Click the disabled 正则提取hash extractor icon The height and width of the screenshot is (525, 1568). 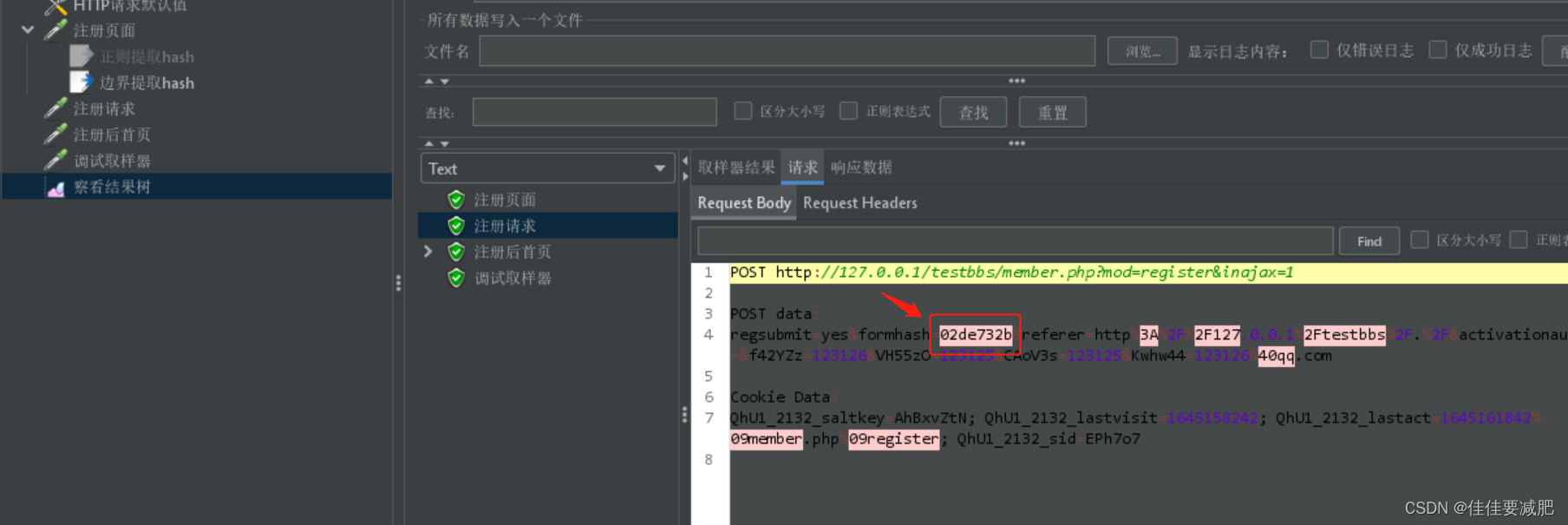[81, 56]
